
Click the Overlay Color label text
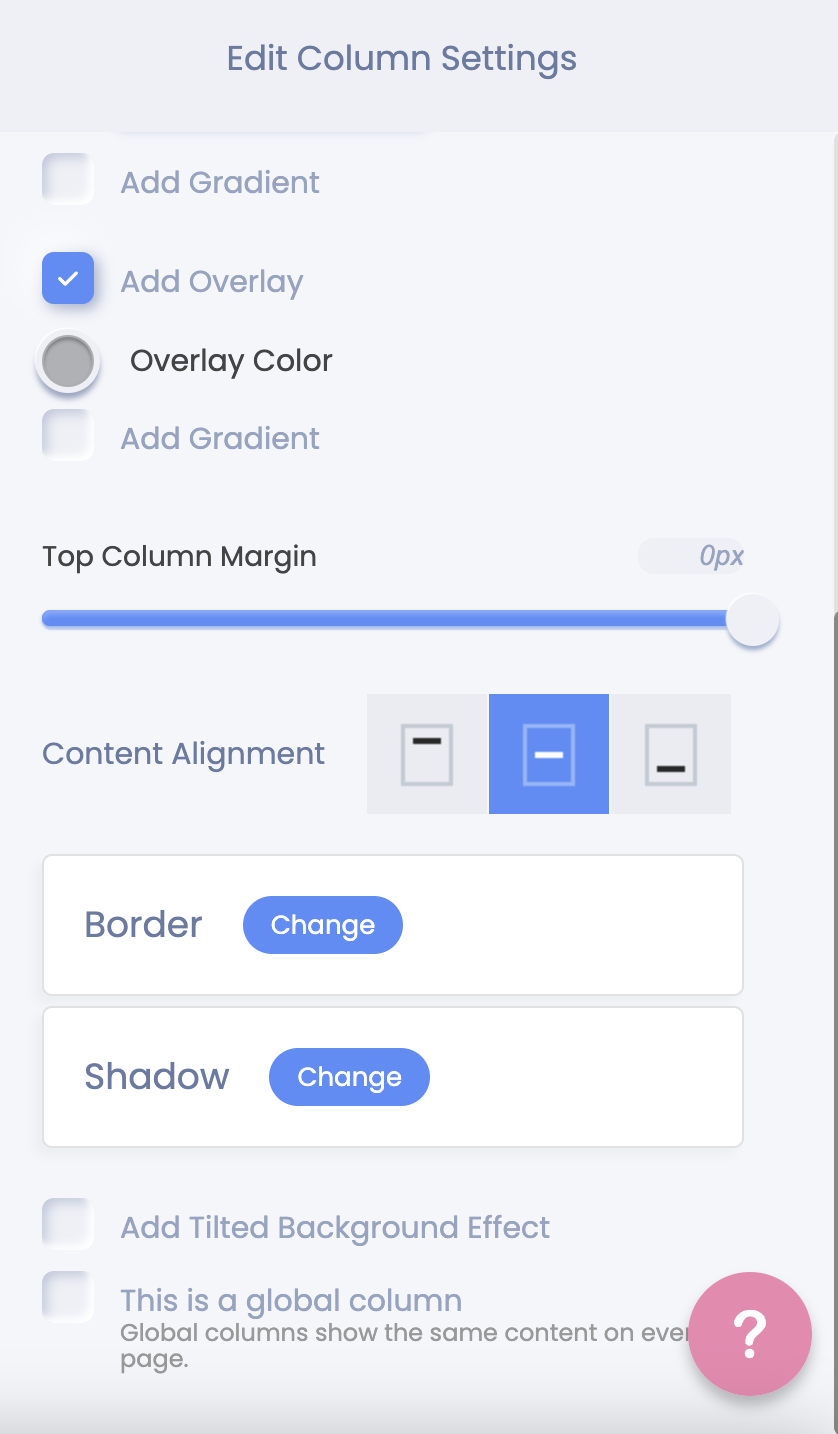click(231, 361)
